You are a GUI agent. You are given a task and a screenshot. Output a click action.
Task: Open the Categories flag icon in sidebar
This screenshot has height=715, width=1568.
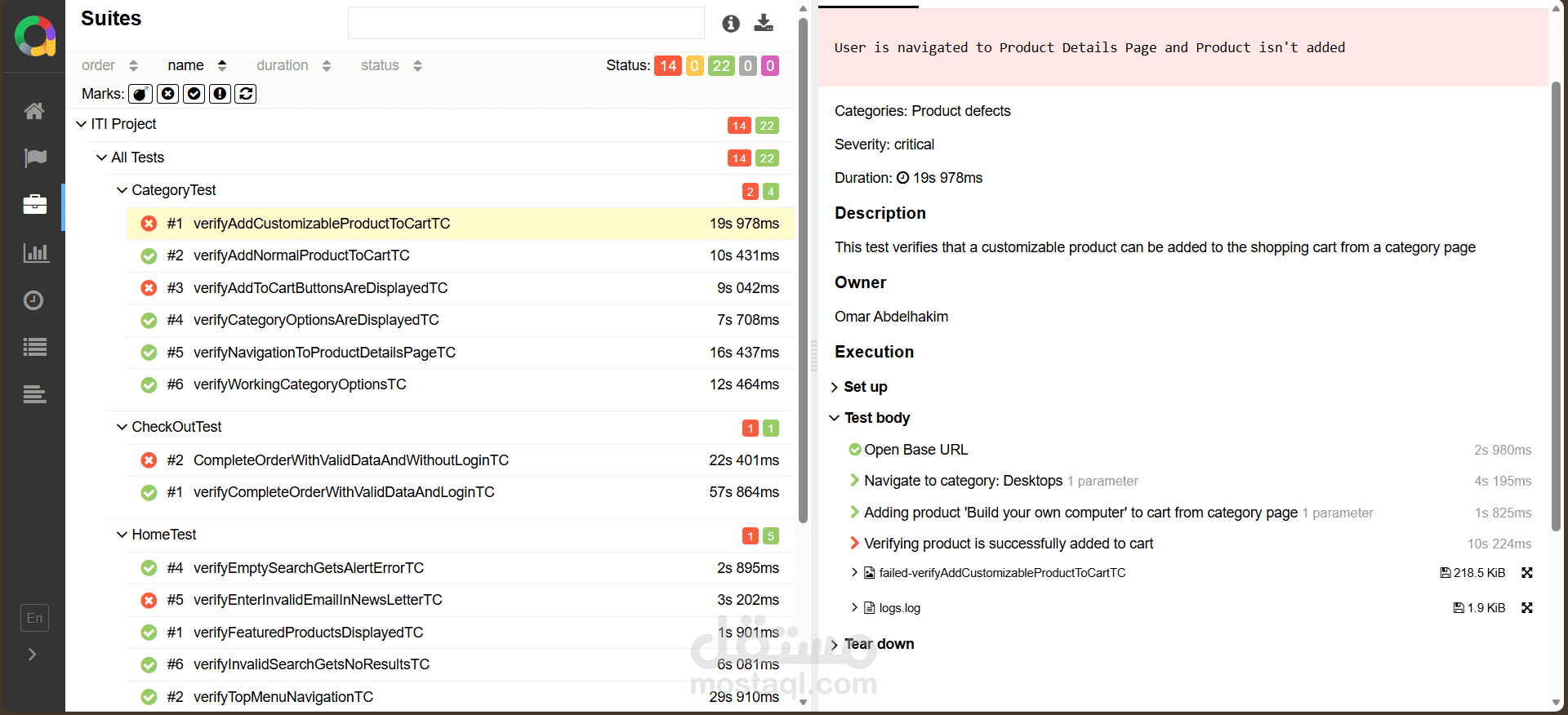click(34, 158)
